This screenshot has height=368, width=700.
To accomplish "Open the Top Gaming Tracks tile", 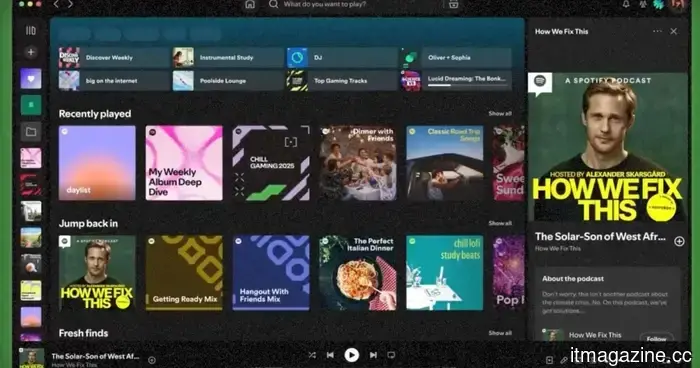I will [x=342, y=81].
